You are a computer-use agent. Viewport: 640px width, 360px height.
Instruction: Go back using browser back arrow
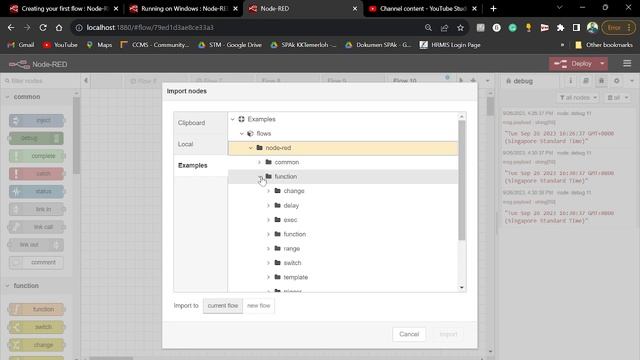[x=11, y=27]
